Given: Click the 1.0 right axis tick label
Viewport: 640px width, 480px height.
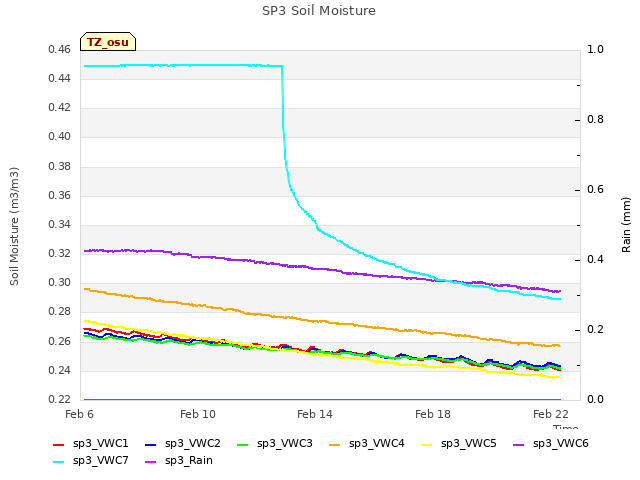Looking at the screenshot, I should (x=595, y=50).
